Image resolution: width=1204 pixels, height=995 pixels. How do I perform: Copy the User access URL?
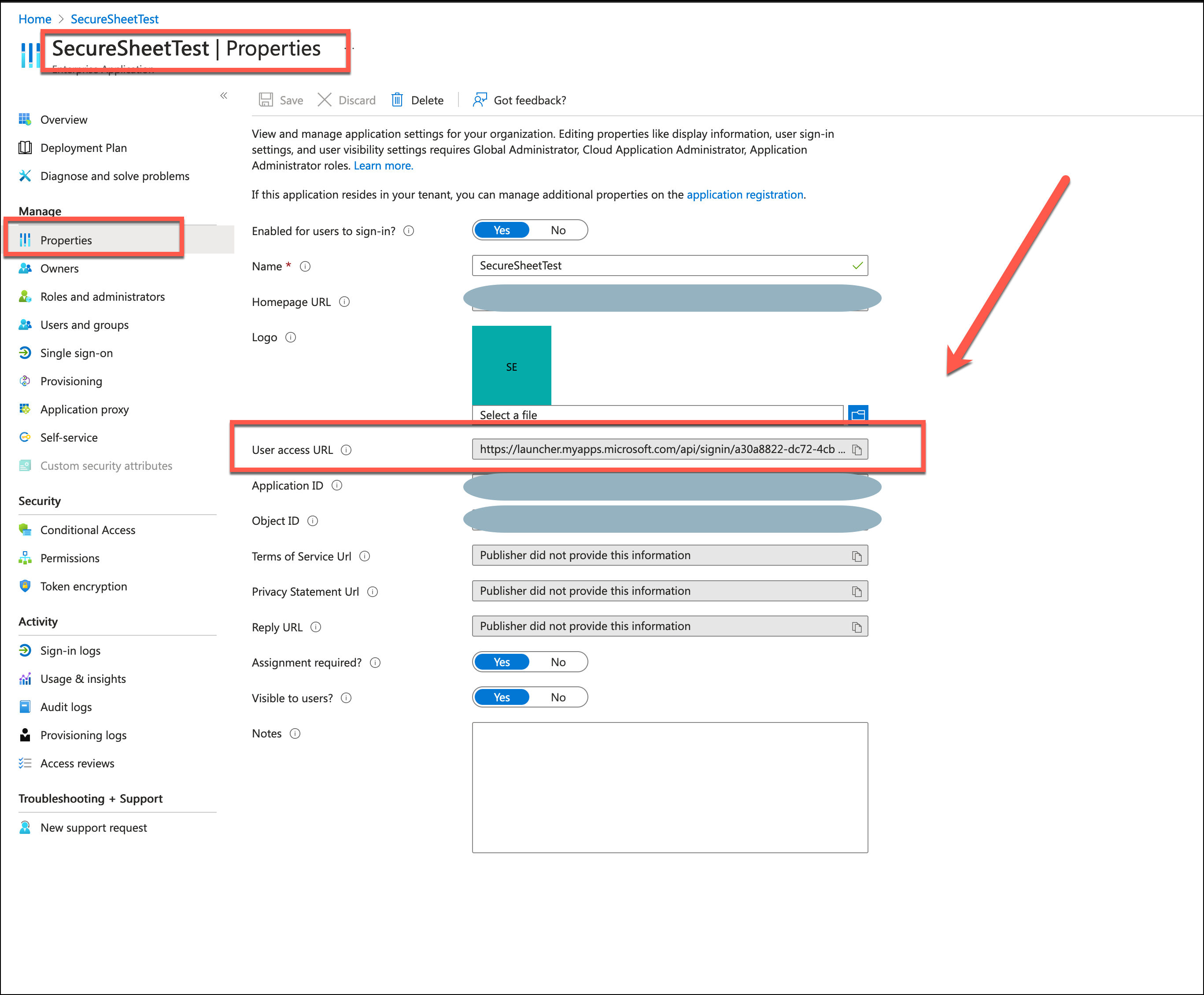[x=857, y=450]
